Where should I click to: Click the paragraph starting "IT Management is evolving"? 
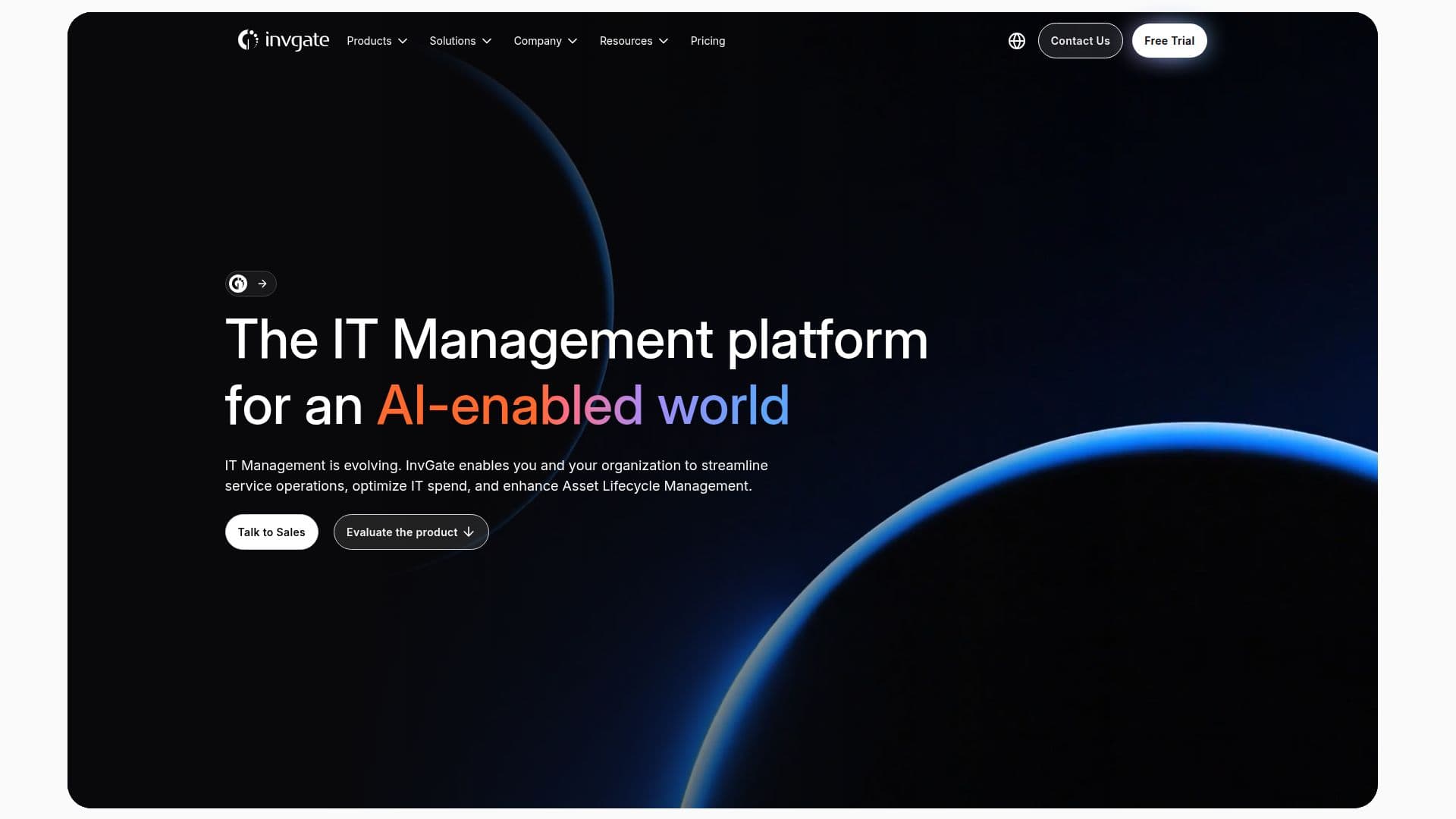click(x=496, y=475)
